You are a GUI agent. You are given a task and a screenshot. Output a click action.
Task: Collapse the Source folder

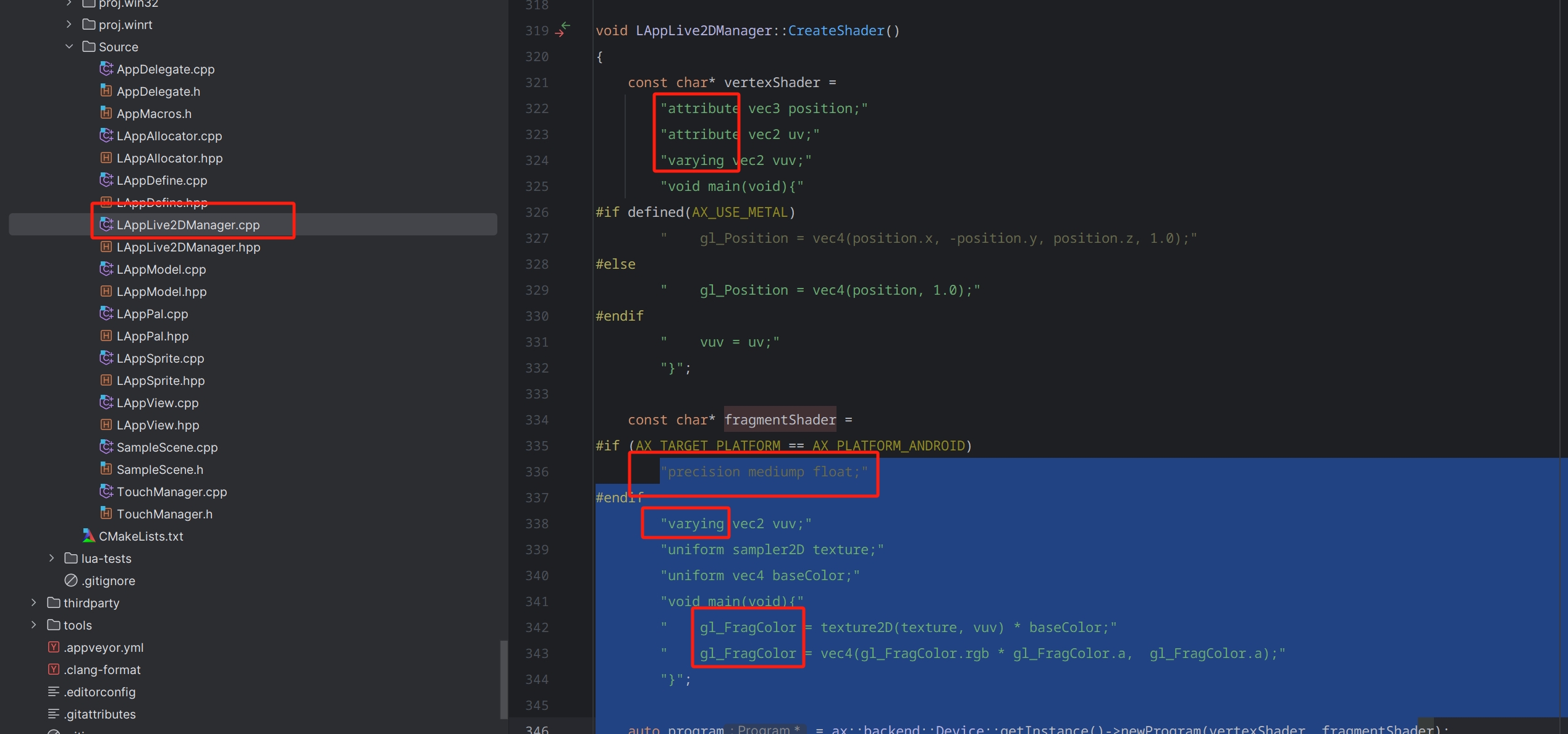pos(69,46)
